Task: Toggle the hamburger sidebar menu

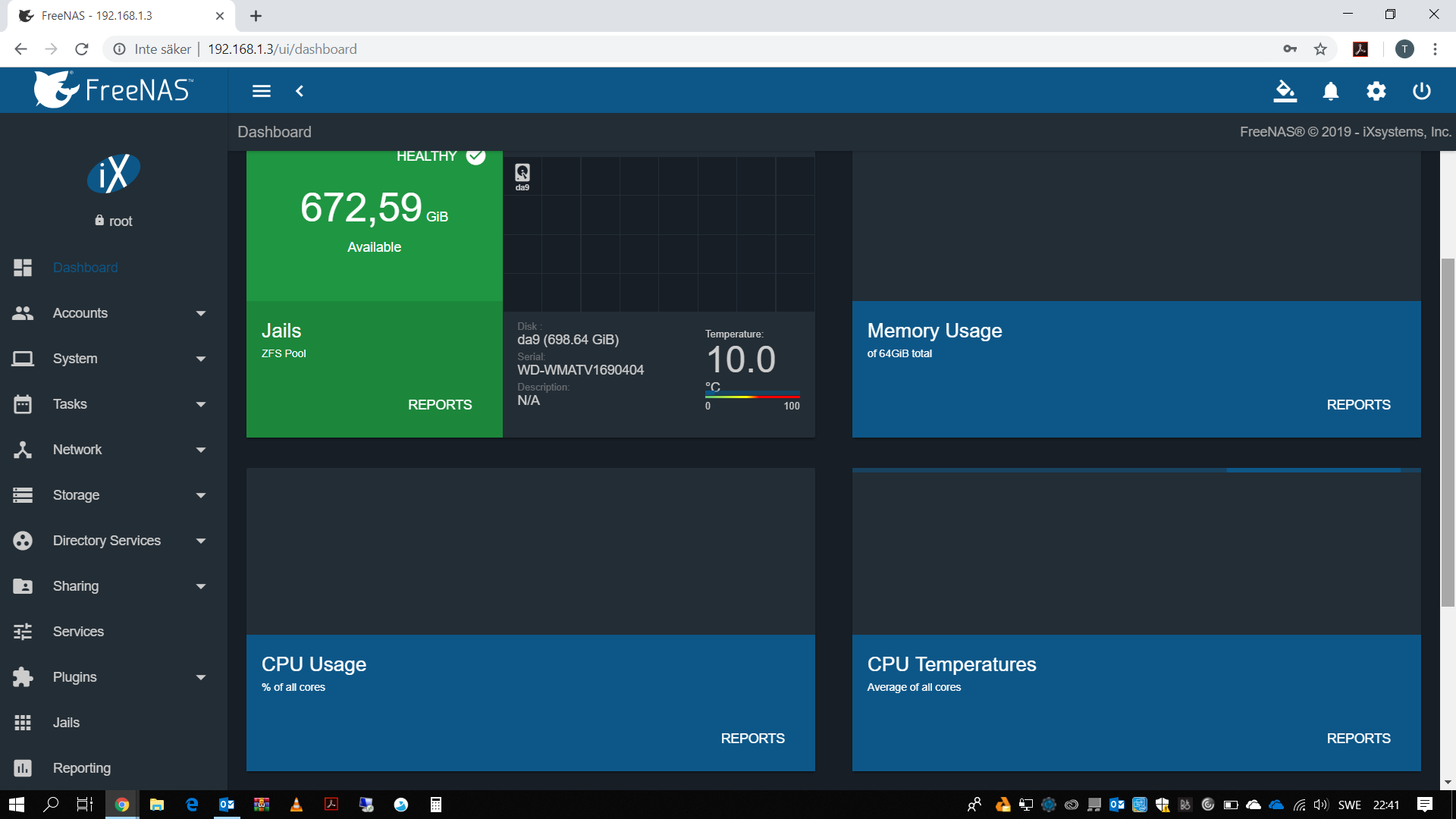Action: (x=262, y=91)
